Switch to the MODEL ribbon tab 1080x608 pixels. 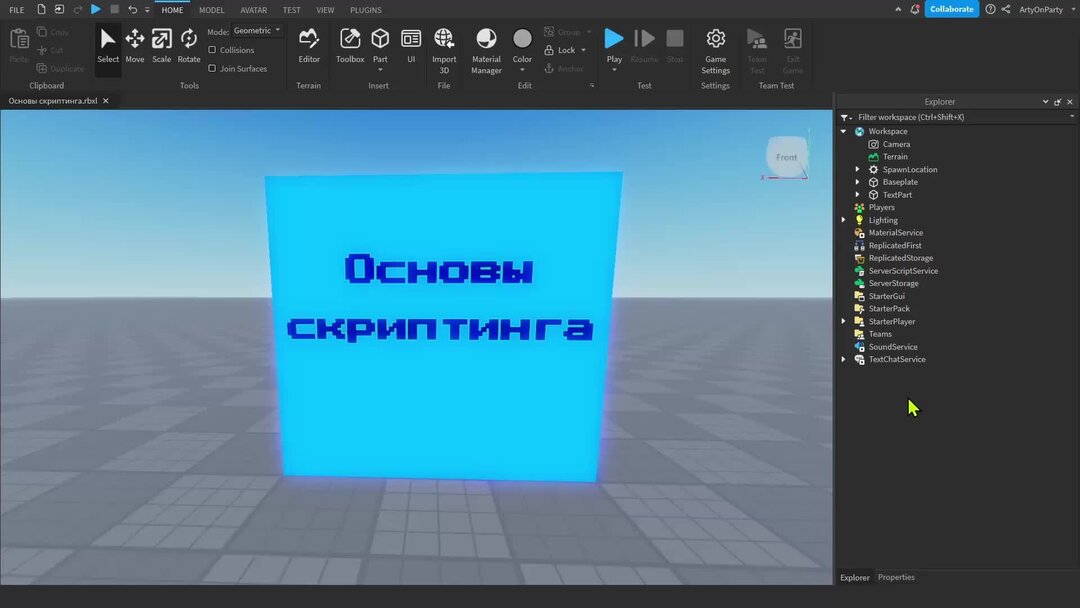[x=211, y=10]
